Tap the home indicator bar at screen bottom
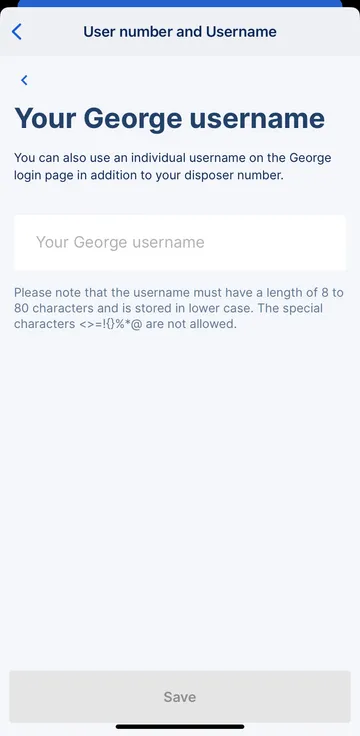 (180, 727)
